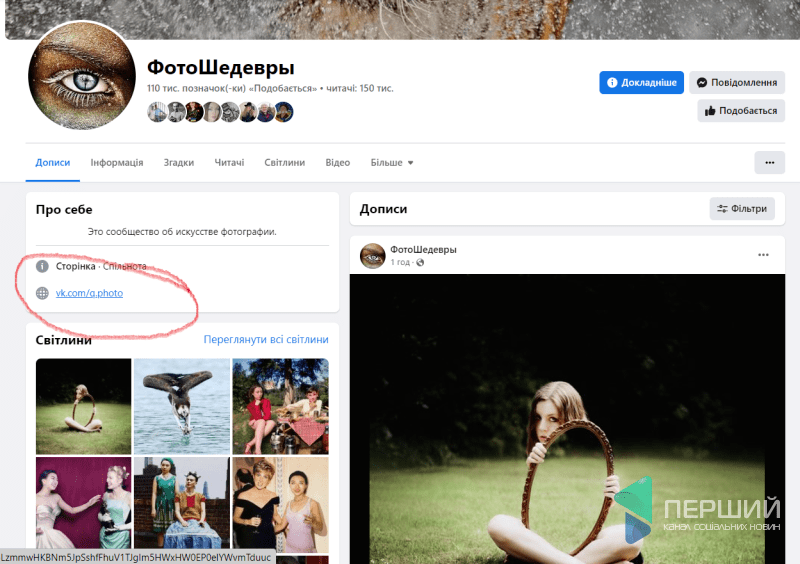Open the vk.com/g.photo link
This screenshot has width=800, height=564.
[89, 293]
